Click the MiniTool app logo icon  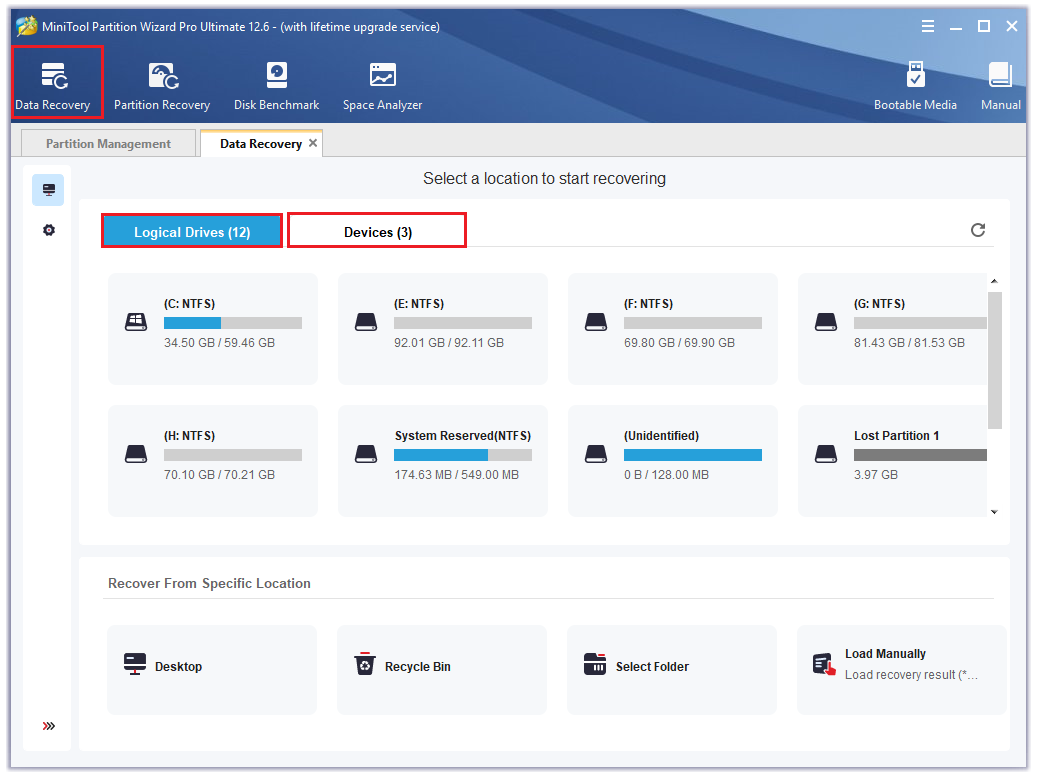27,27
